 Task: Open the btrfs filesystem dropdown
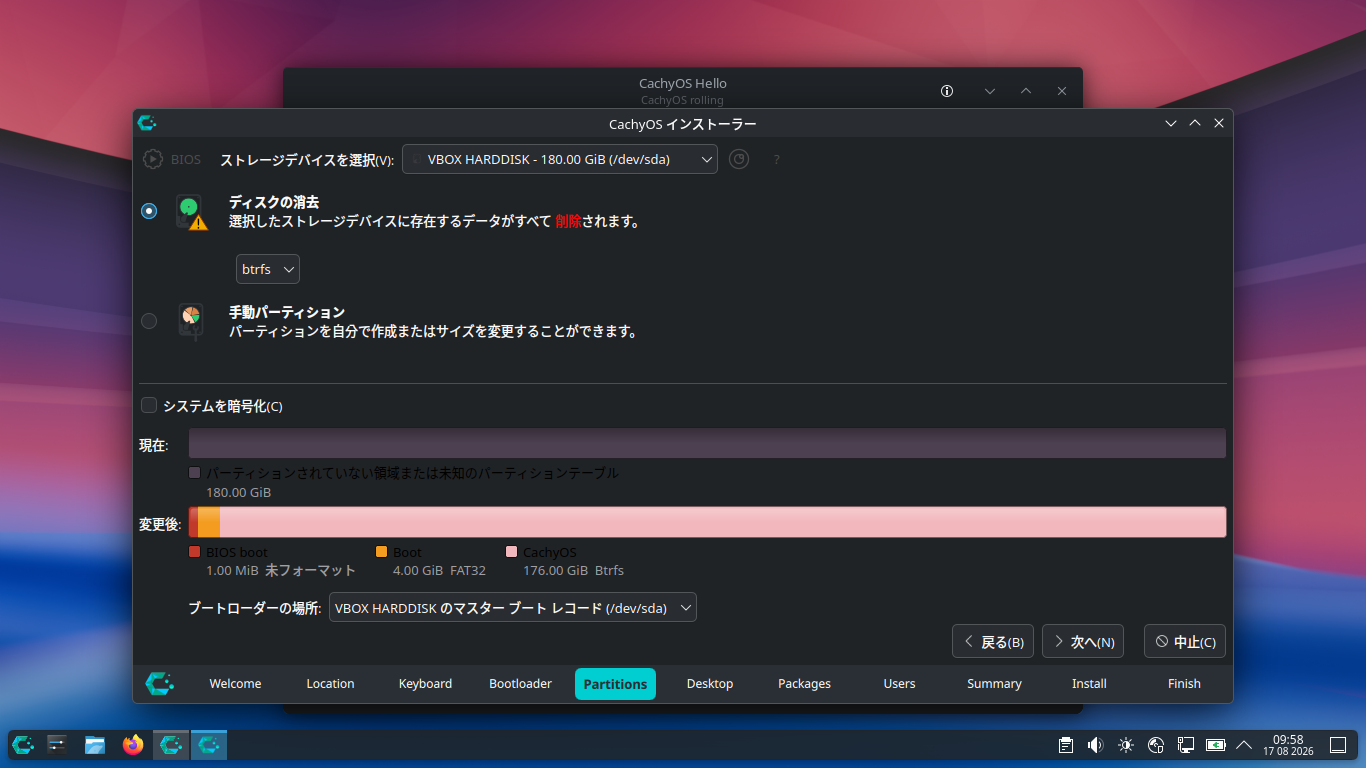[268, 269]
